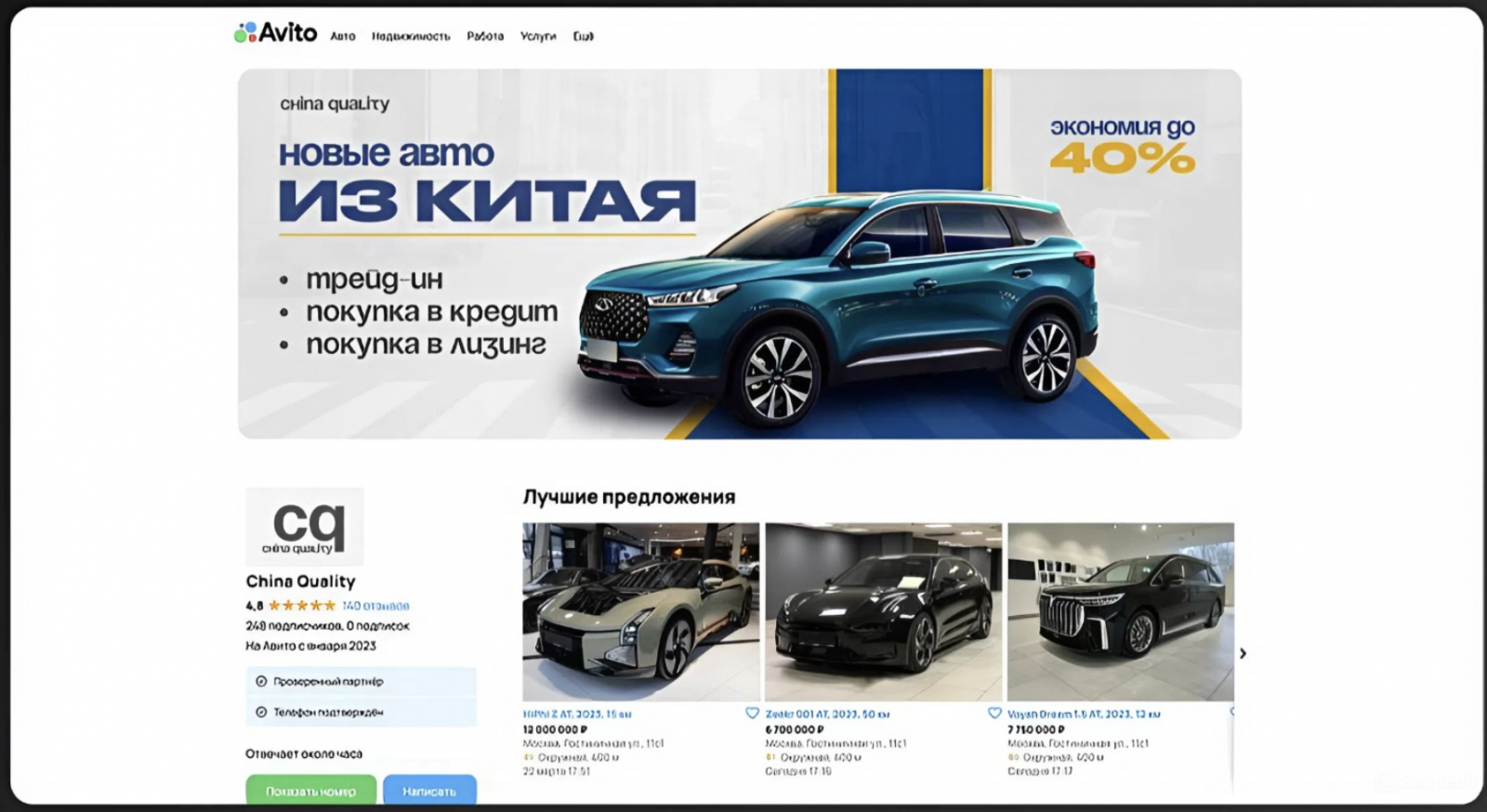Click the 7 710 000 ₽ price
Screen dimensions: 1487x812
[x=1037, y=729]
